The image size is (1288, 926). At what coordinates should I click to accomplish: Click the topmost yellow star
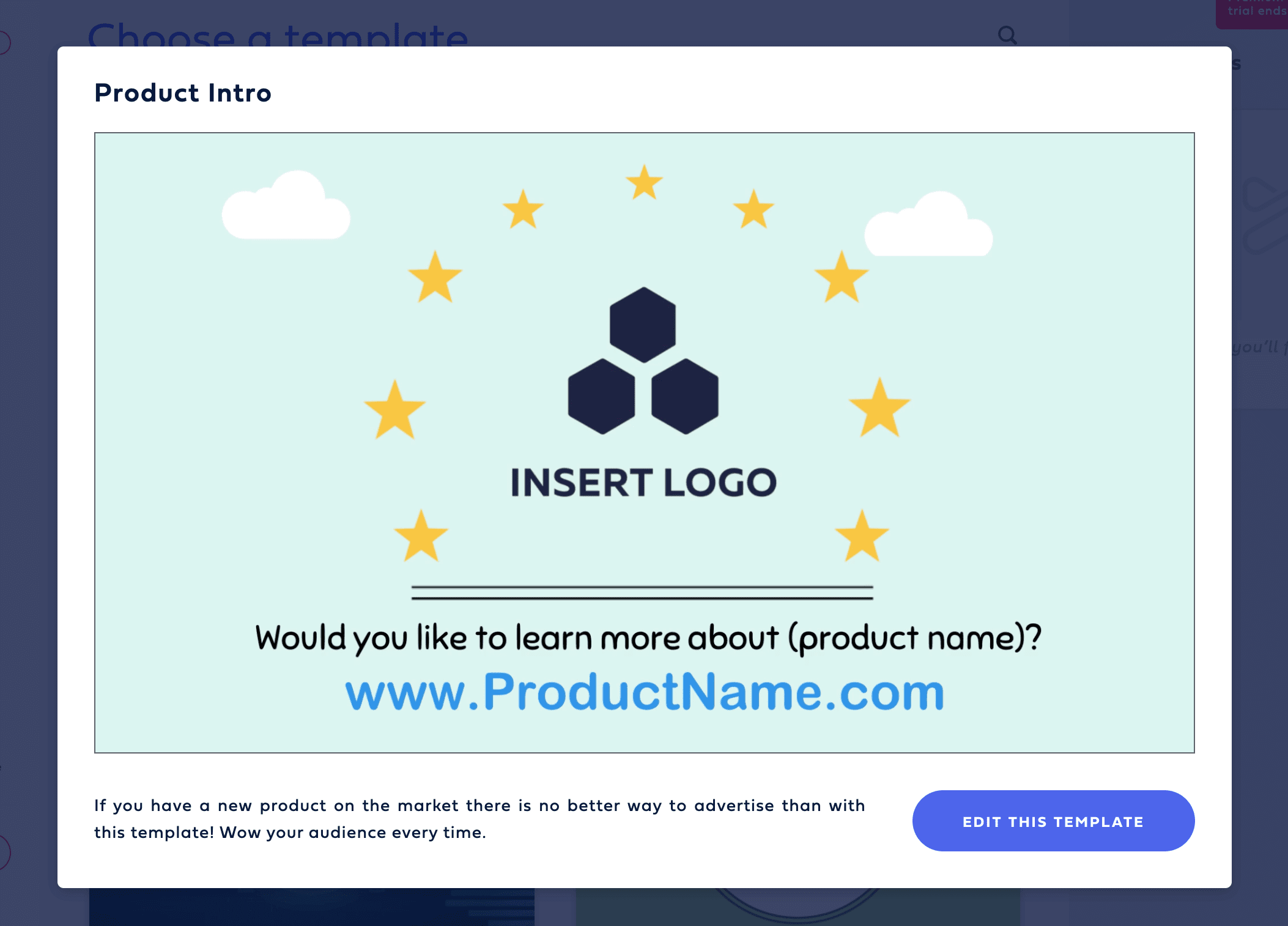644,182
